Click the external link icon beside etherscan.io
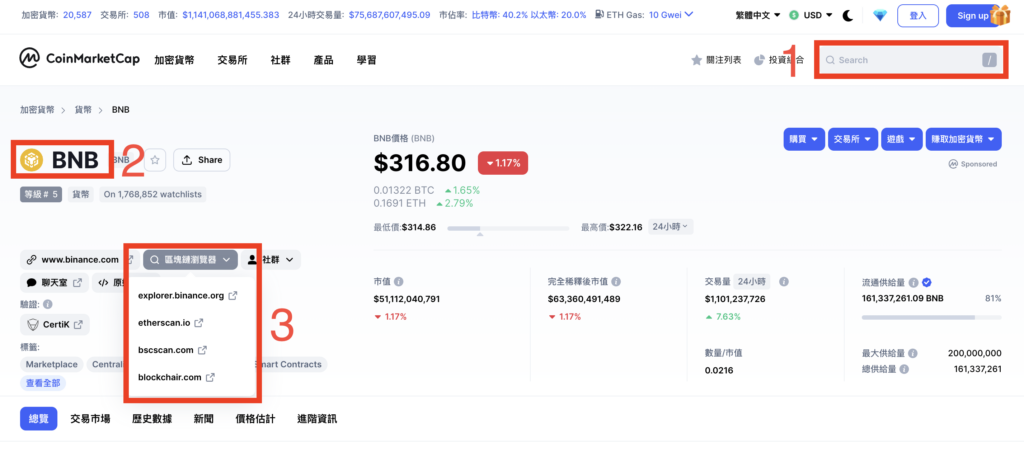Screen dimensions: 1024x452 point(199,323)
